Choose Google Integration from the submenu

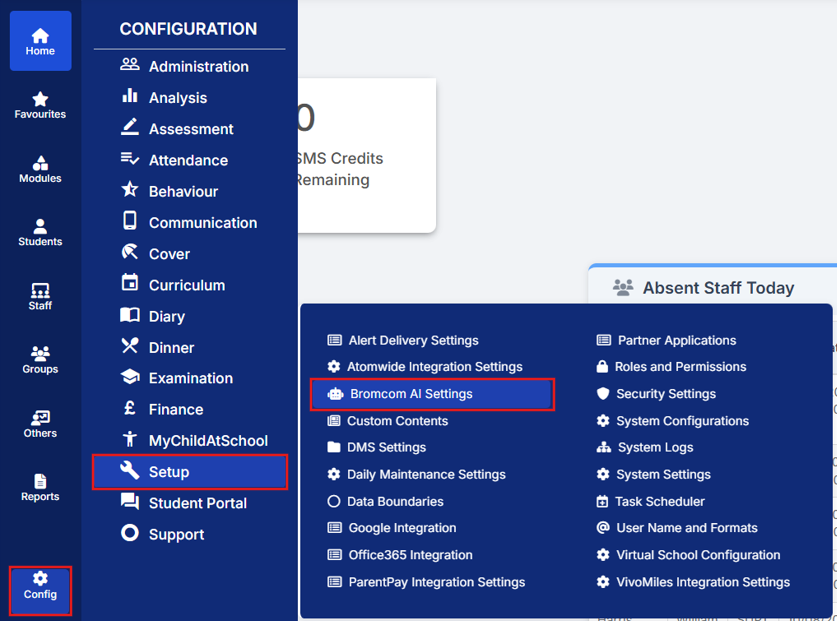[x=402, y=528]
